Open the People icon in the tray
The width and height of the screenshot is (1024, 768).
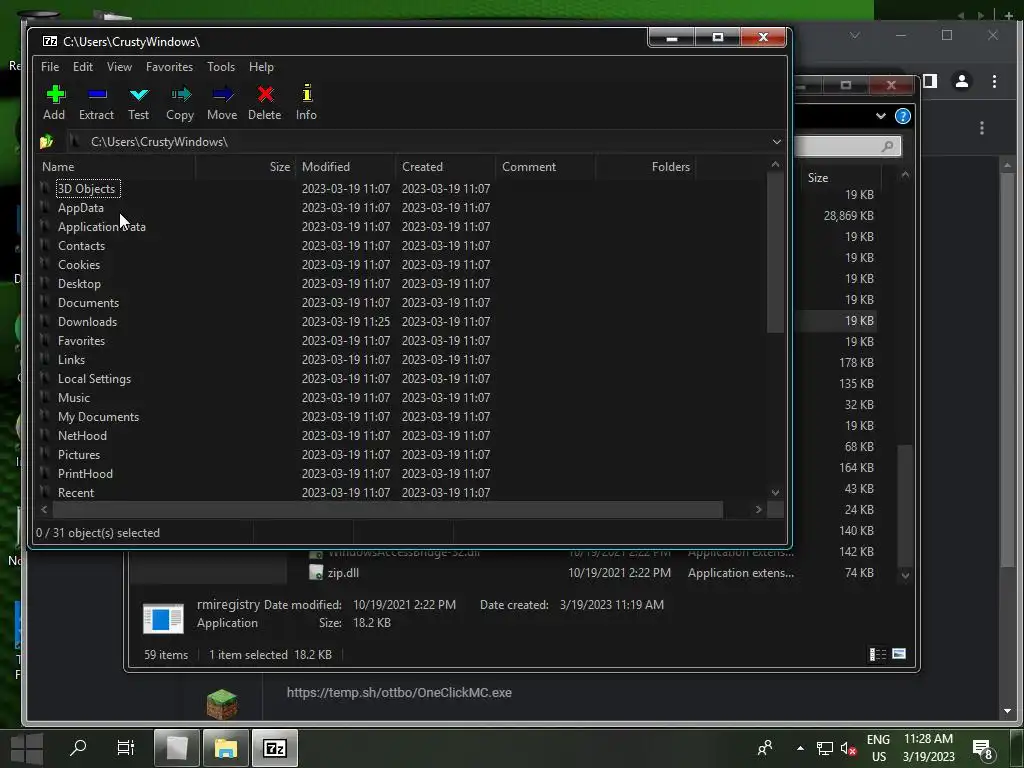tap(765, 748)
